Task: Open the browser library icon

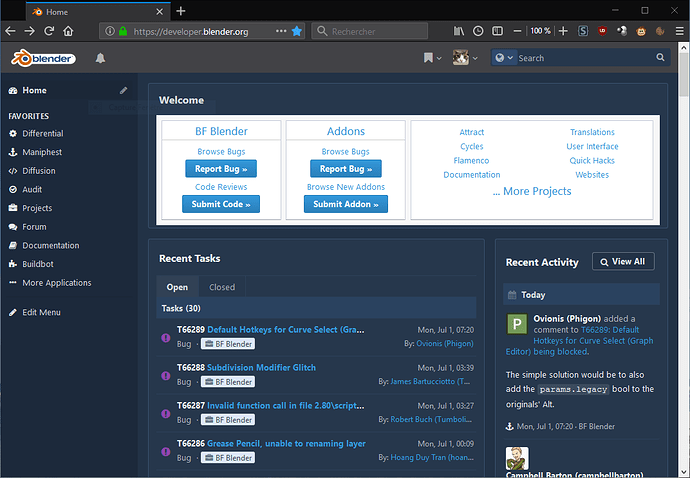Action: [459, 31]
